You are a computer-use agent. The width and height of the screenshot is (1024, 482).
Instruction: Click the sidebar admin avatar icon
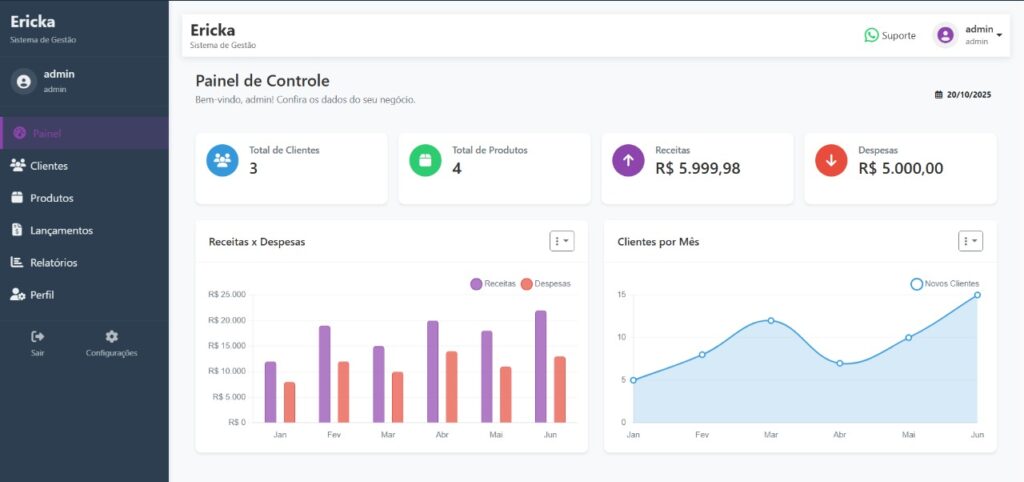coord(23,81)
